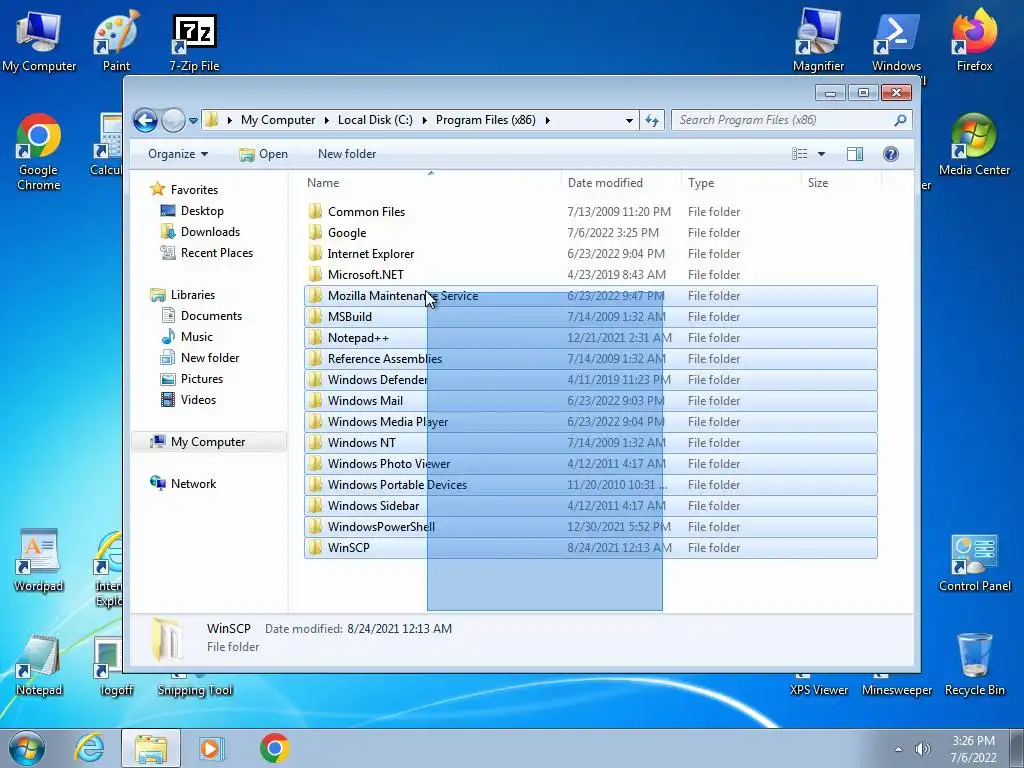Refresh the Program Files (x86) folder view
The height and width of the screenshot is (768, 1024).
[x=652, y=120]
